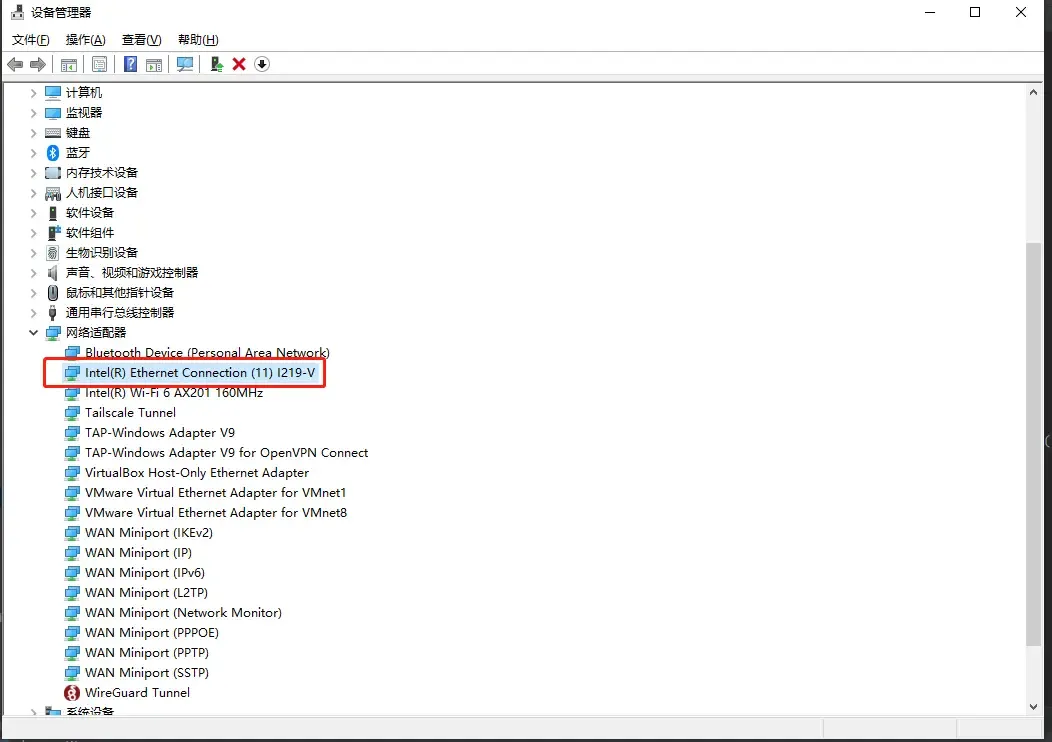Select WAN Miniport (PPPOE)
This screenshot has height=742, width=1052.
point(152,633)
